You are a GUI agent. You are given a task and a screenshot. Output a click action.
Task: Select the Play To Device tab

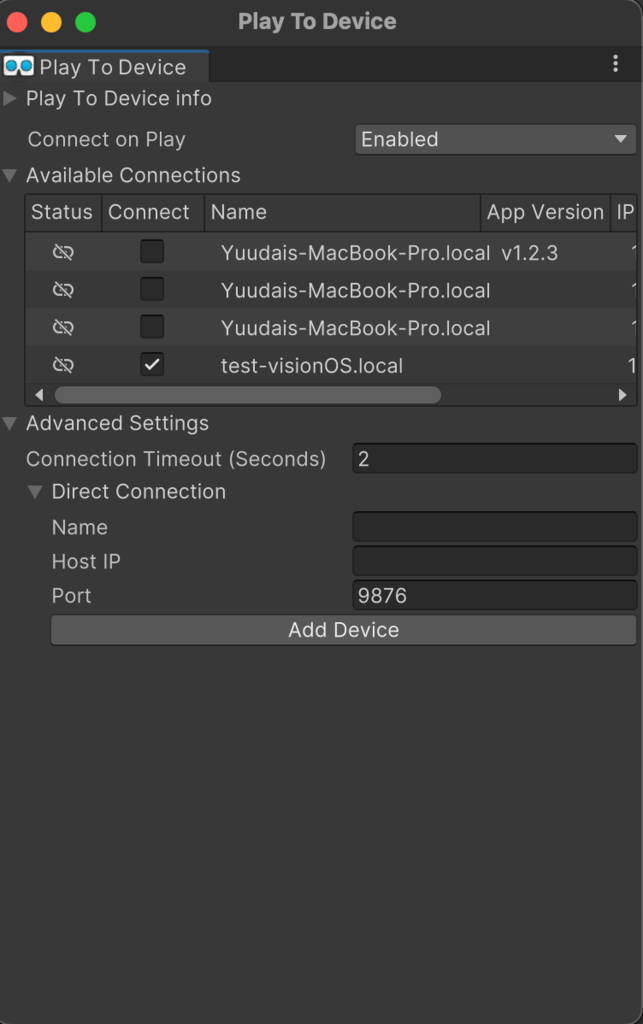coord(104,67)
